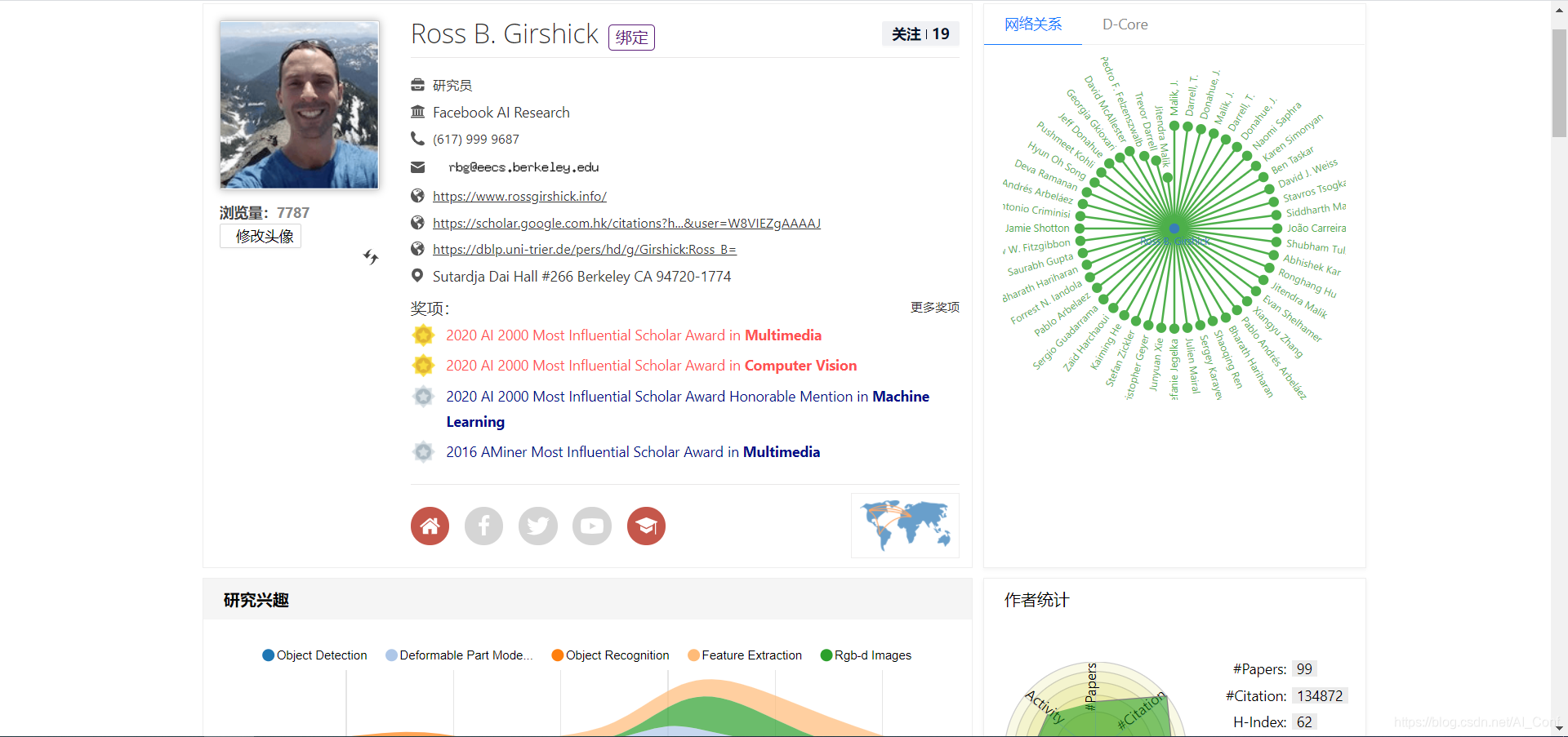
Task: Select Jamie Shotton in the network graph
Action: (1037, 229)
